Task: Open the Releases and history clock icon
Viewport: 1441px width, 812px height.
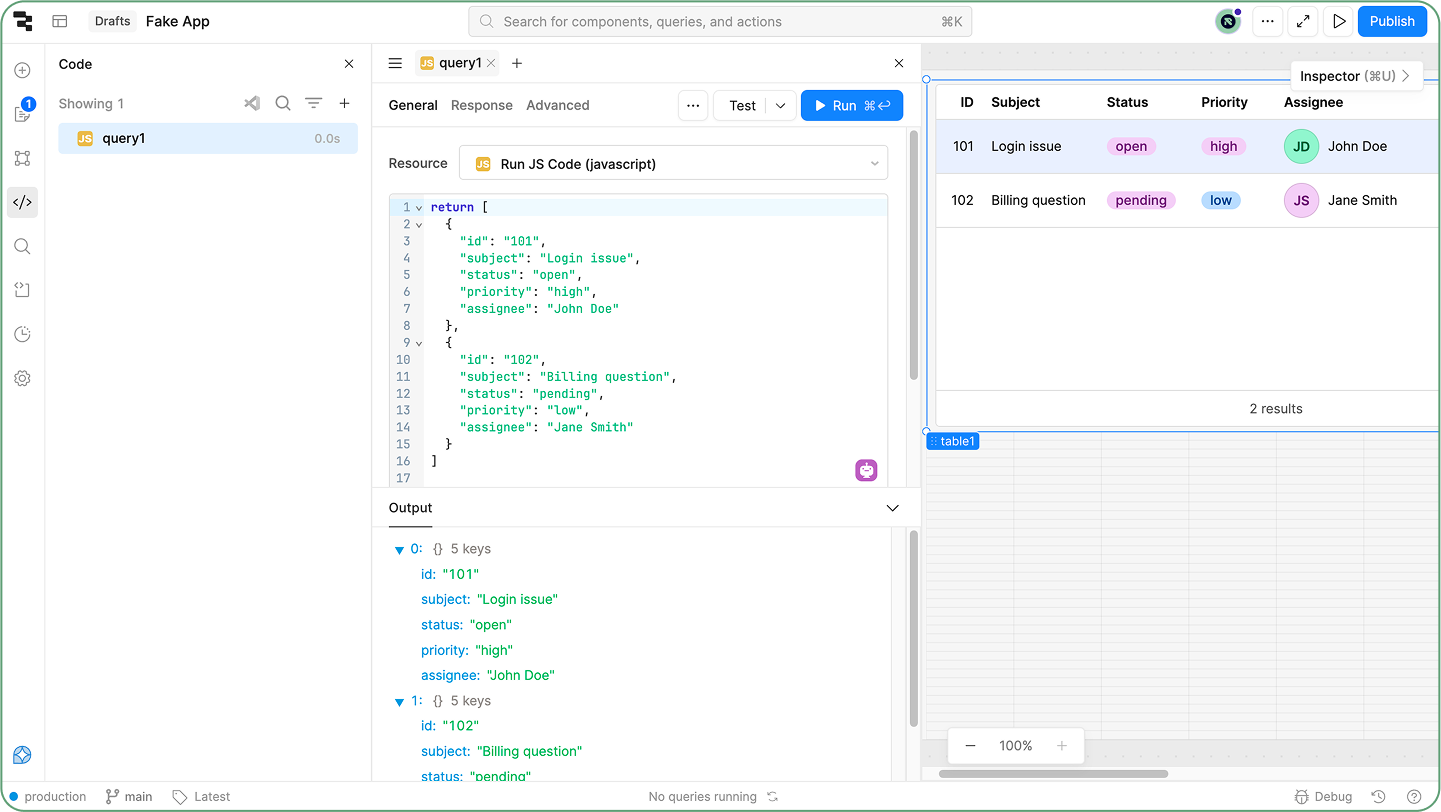Action: [22, 334]
